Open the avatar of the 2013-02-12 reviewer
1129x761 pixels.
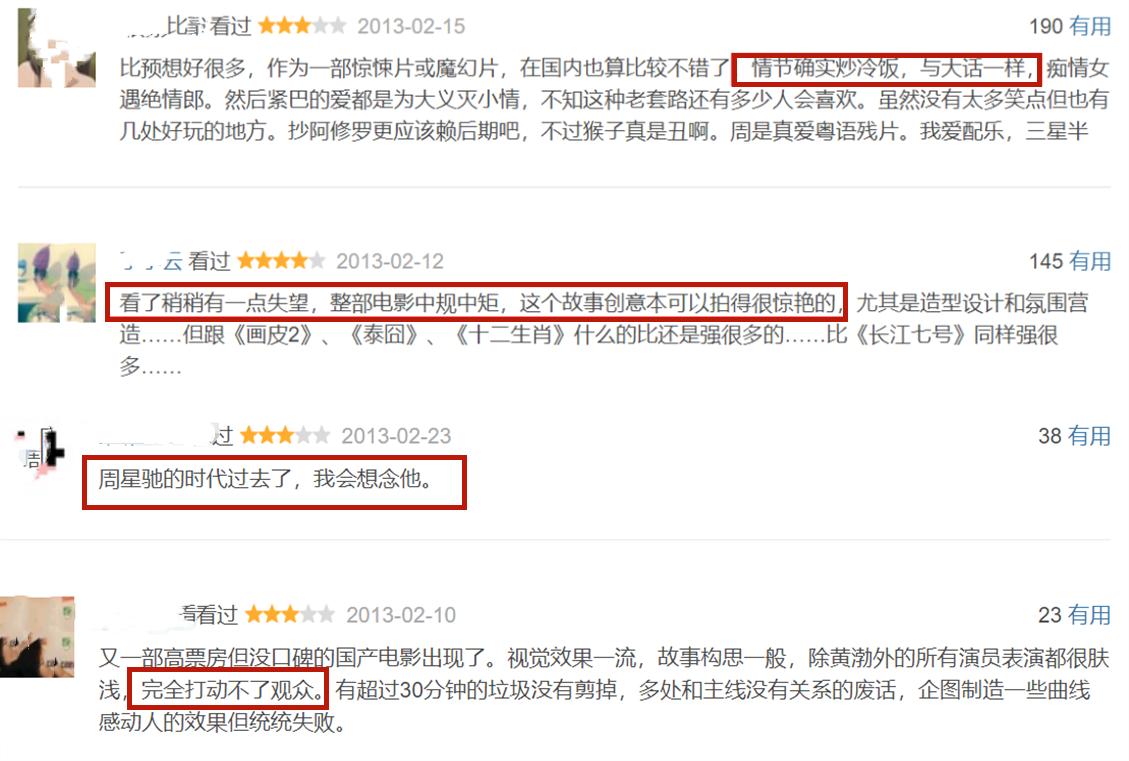point(56,282)
